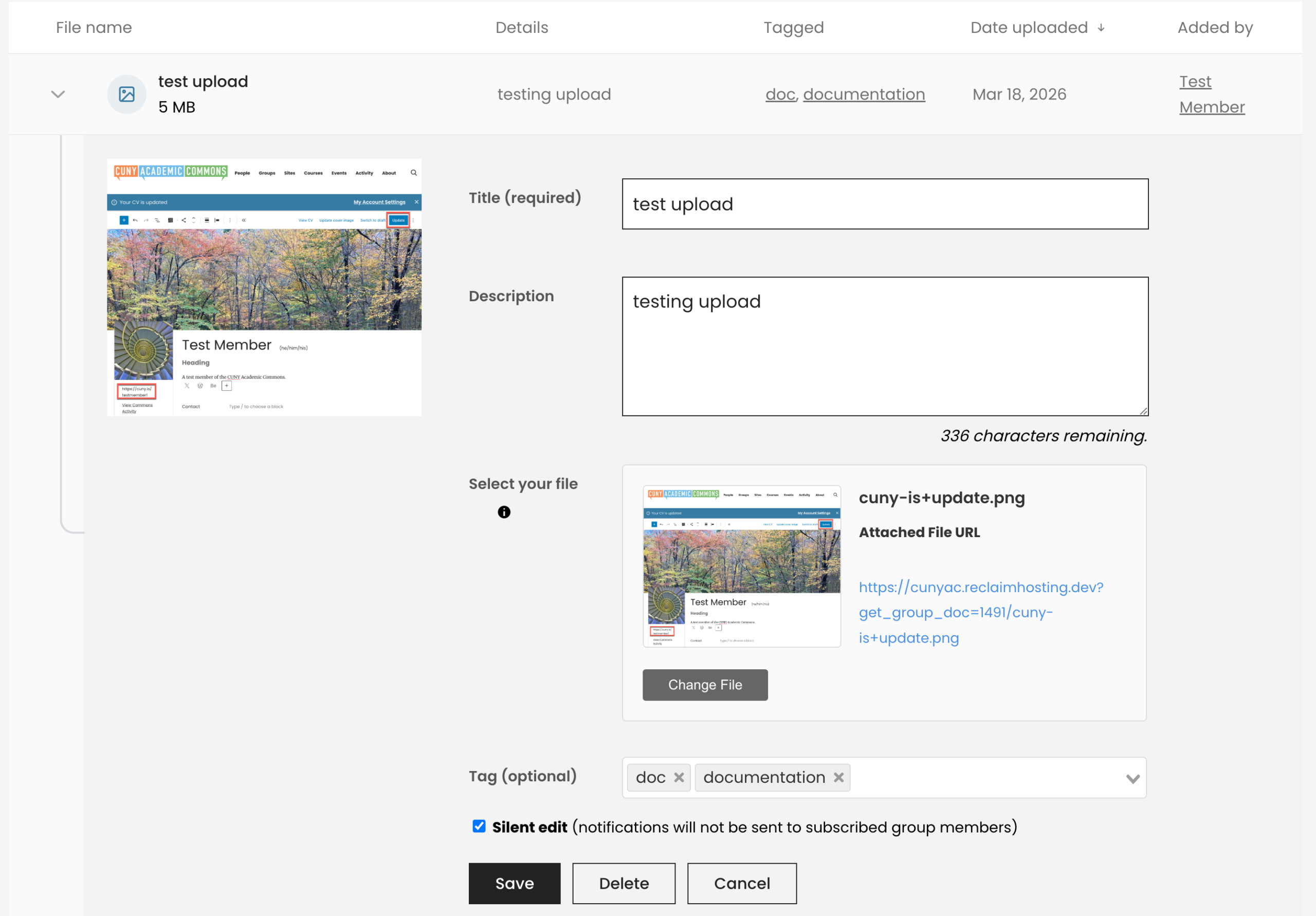
Task: Open the Tag dropdown arrow
Action: click(1132, 778)
